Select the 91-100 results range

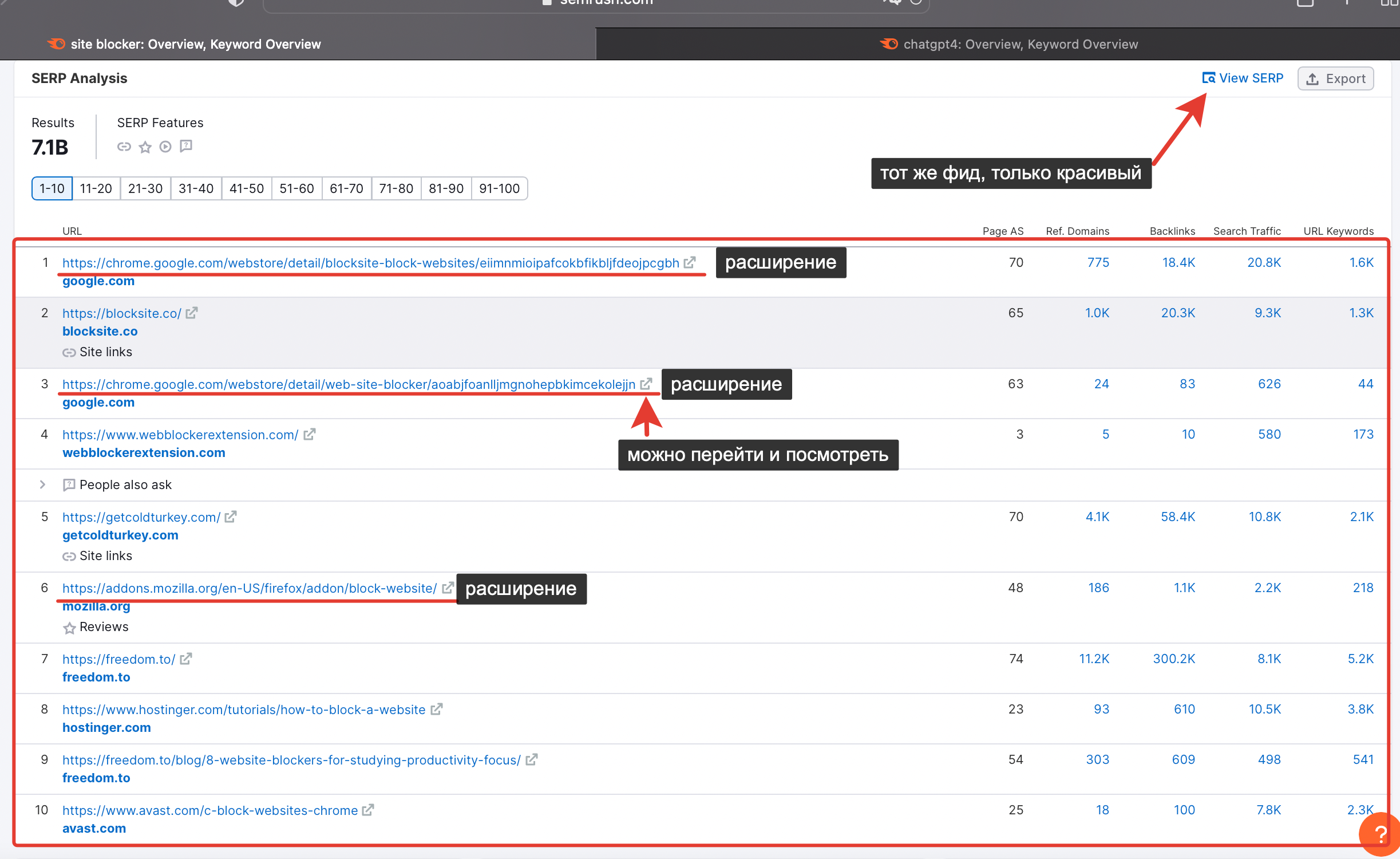499,188
